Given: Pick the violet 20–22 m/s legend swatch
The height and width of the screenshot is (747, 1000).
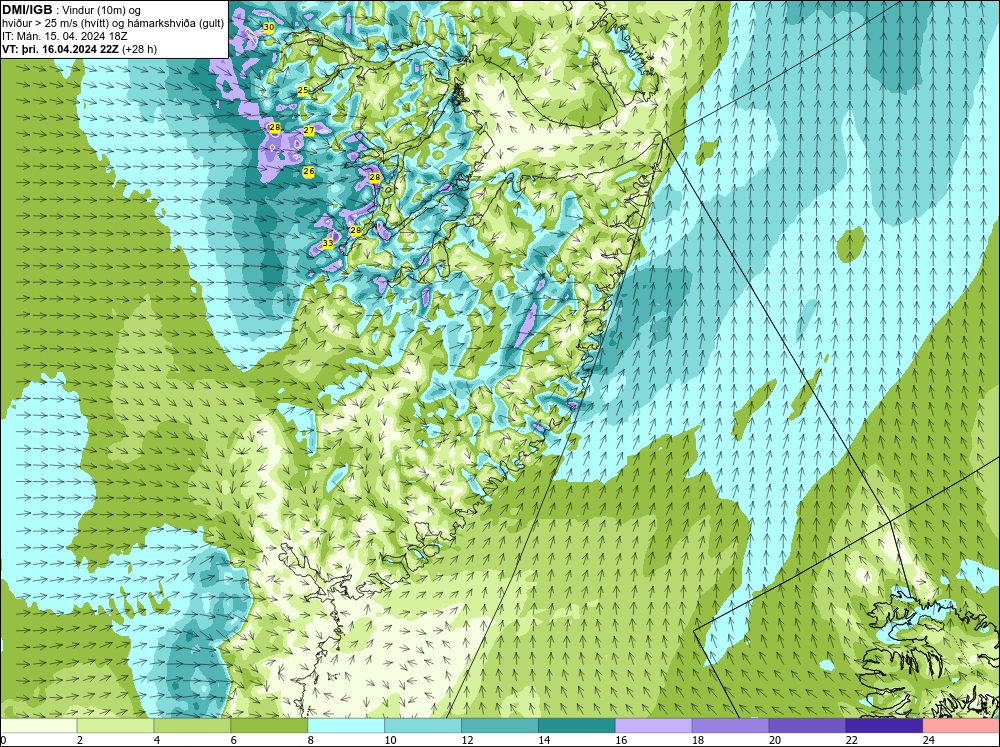Looking at the screenshot, I should (x=807, y=725).
